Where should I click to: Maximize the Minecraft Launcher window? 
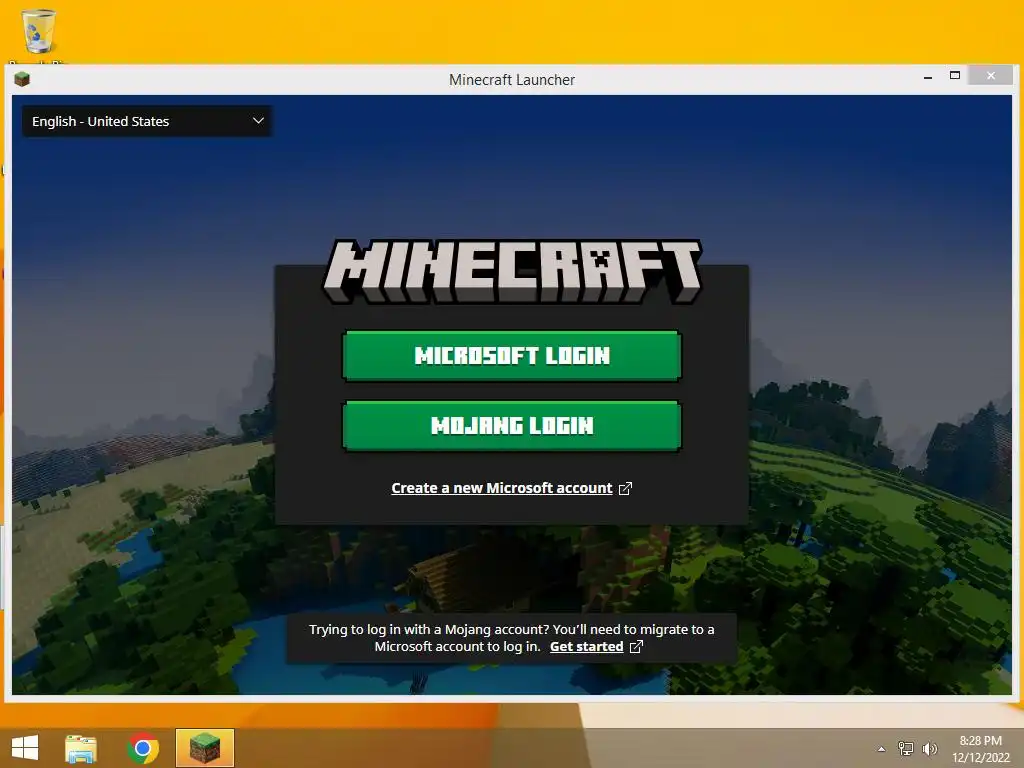click(x=955, y=76)
